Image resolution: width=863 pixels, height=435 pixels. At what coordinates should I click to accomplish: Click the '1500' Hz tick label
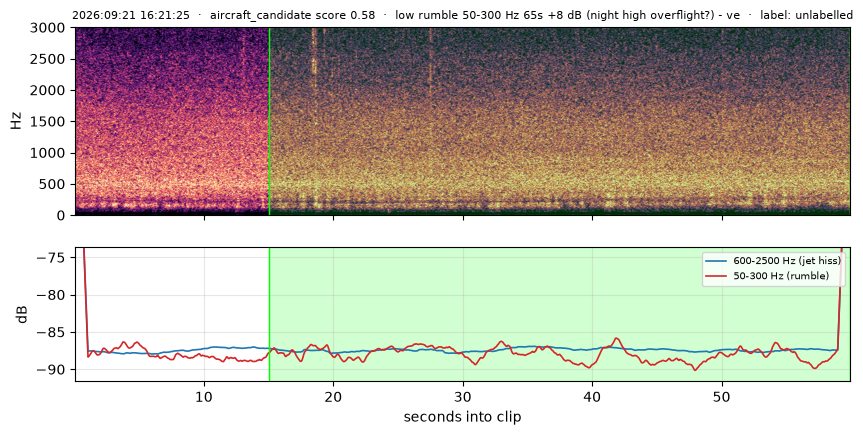pyautogui.click(x=50, y=122)
